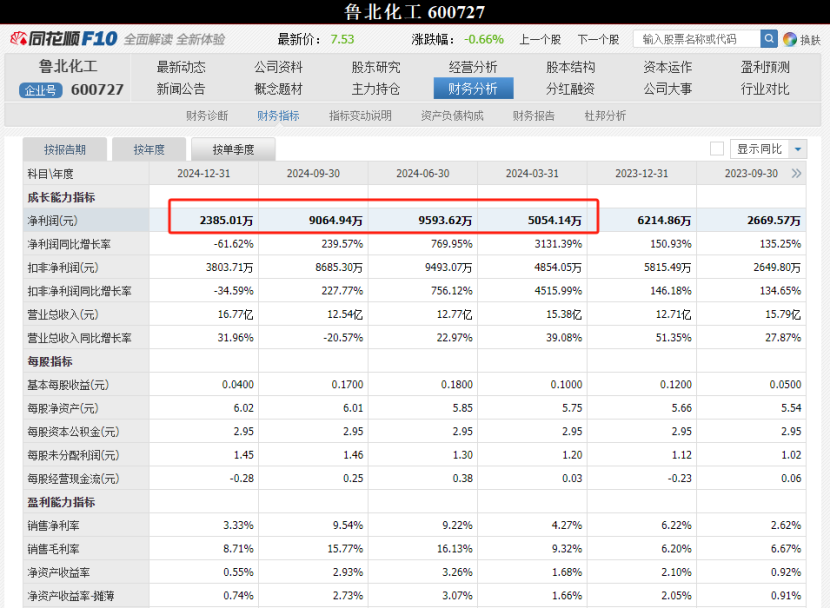Select the 销售毛利率 row label
The height and width of the screenshot is (608, 830).
[53, 549]
